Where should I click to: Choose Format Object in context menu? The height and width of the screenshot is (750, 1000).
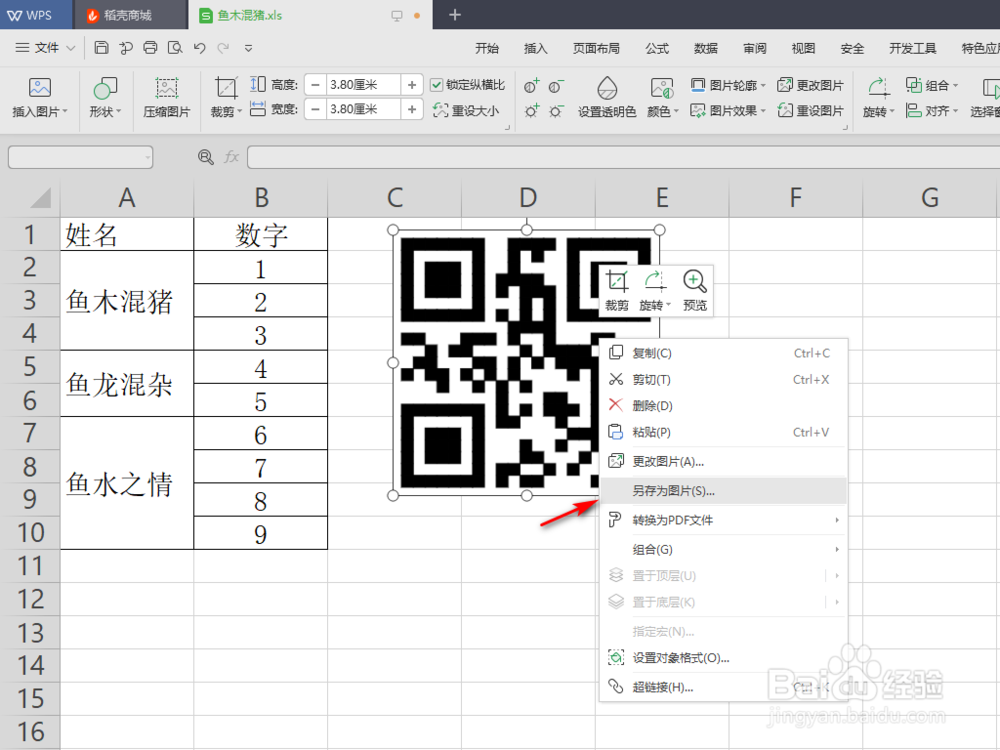(x=723, y=658)
